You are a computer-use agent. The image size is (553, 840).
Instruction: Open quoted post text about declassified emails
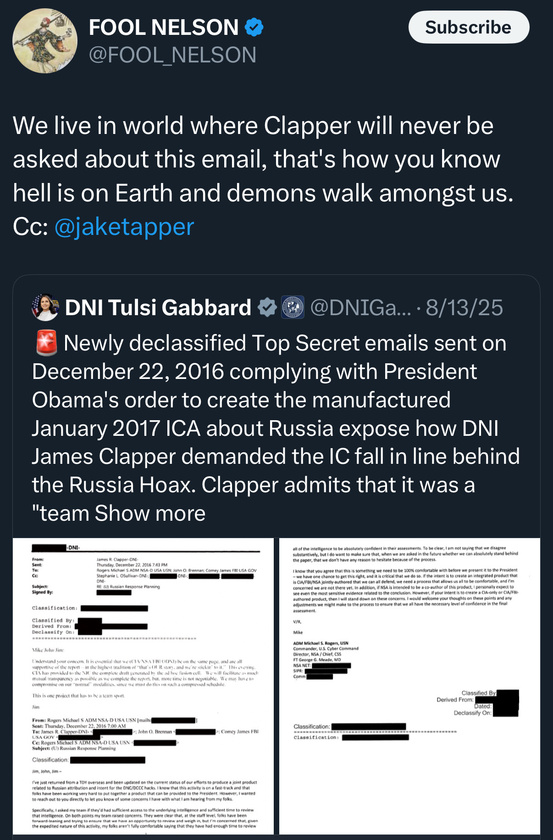click(275, 428)
